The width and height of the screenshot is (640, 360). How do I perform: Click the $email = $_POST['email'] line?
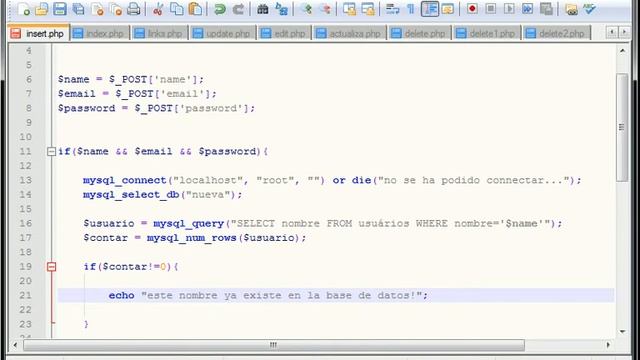pos(137,93)
